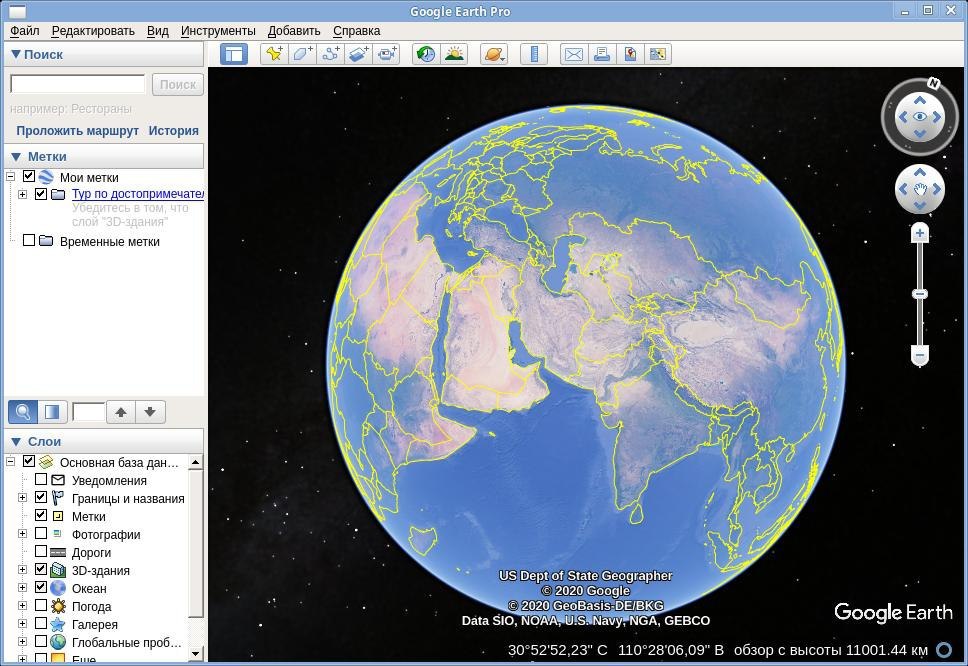Open История search history link
The image size is (968, 666).
point(173,131)
